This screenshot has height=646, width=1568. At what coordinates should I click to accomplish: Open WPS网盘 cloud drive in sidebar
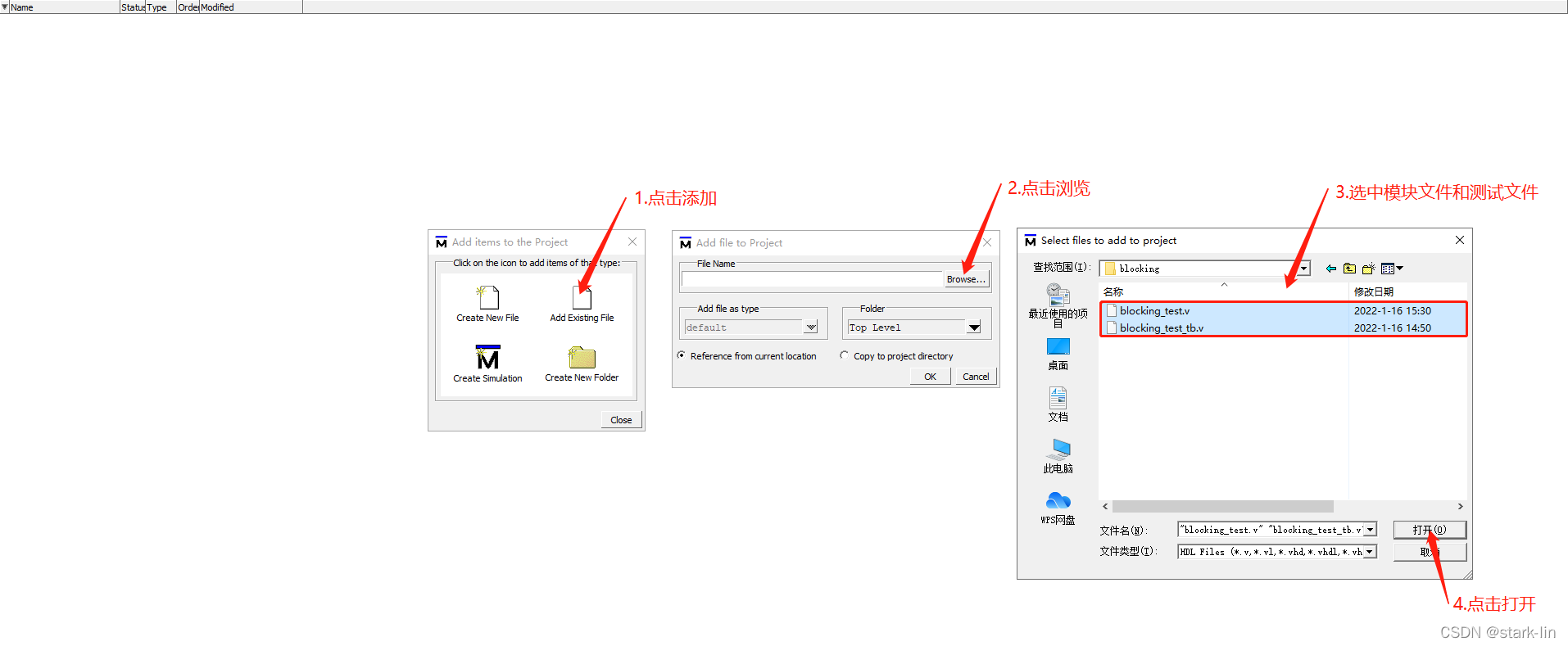[x=1058, y=508]
